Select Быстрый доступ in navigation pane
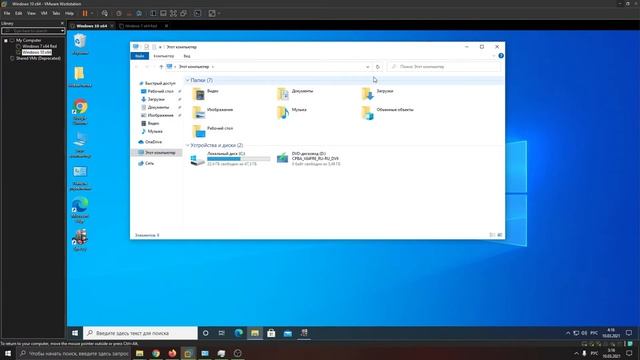This screenshot has width=640, height=360. [157, 83]
